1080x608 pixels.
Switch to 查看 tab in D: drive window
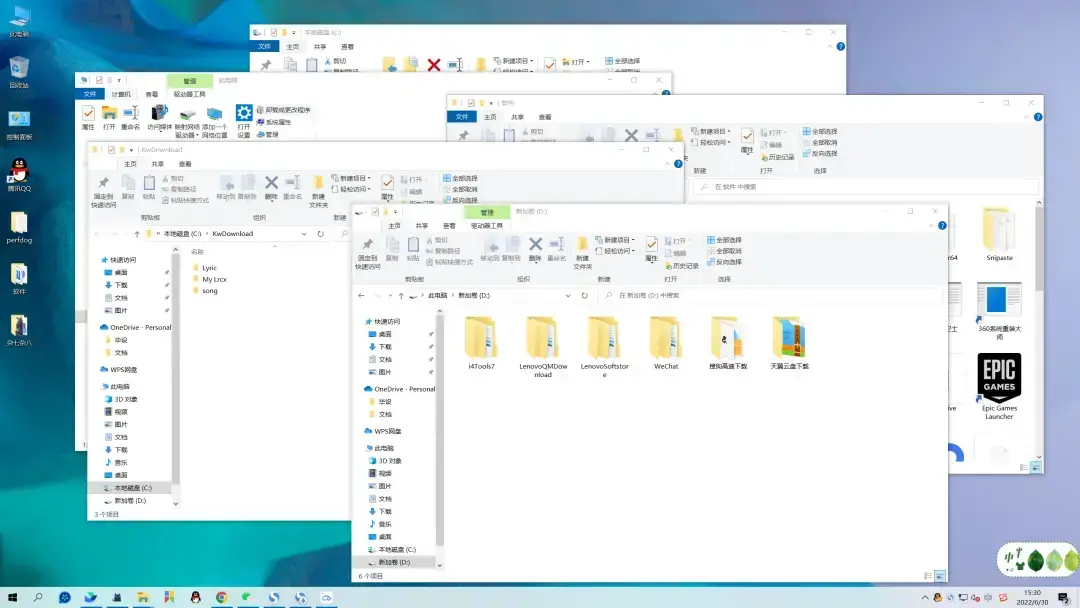(x=450, y=227)
